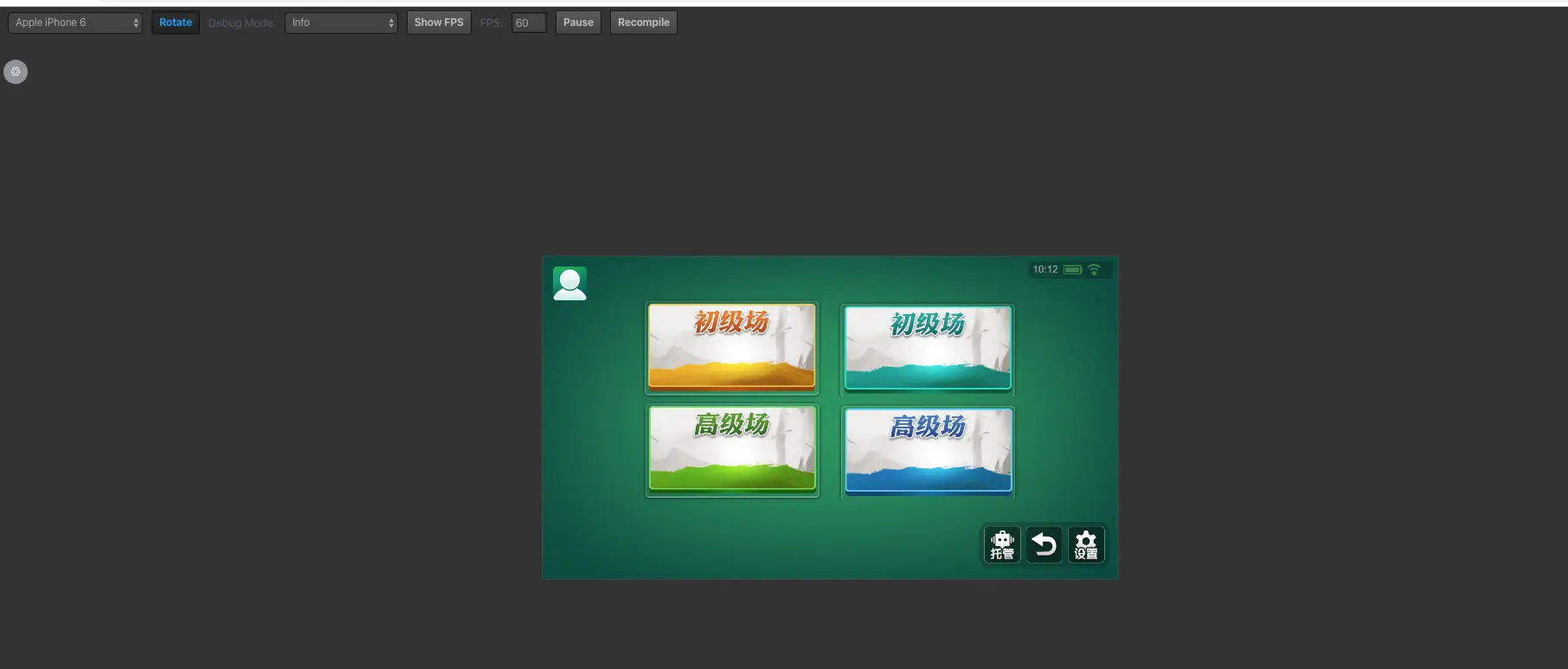1568x669 pixels.
Task: Tap the 托管 robot auto-play icon
Action: tap(1002, 545)
